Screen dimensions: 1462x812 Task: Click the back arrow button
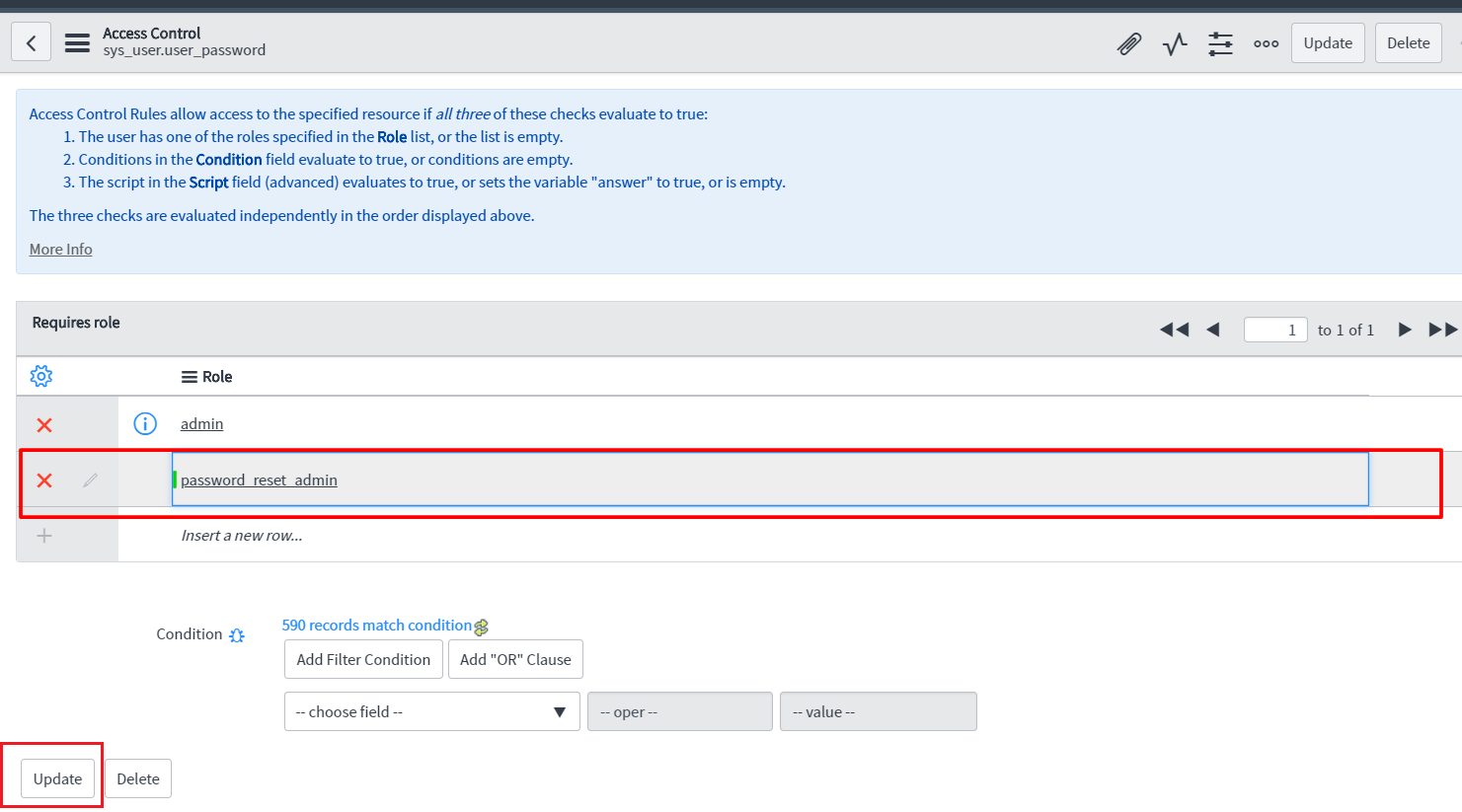pos(31,42)
